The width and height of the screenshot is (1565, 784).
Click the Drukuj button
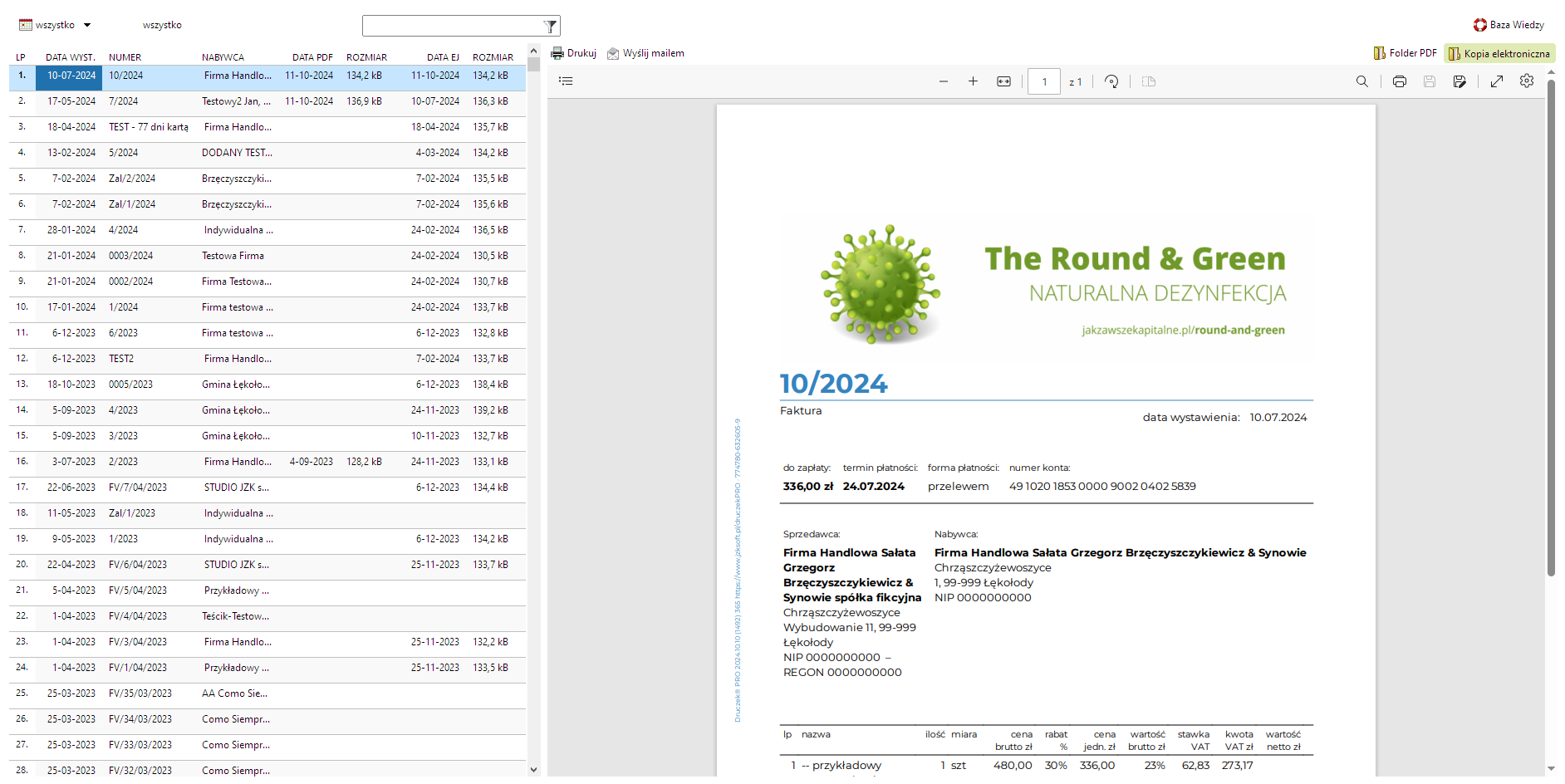[574, 53]
